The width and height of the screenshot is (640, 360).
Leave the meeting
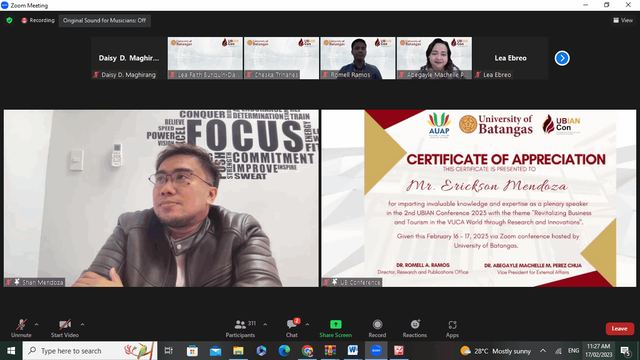click(x=620, y=329)
